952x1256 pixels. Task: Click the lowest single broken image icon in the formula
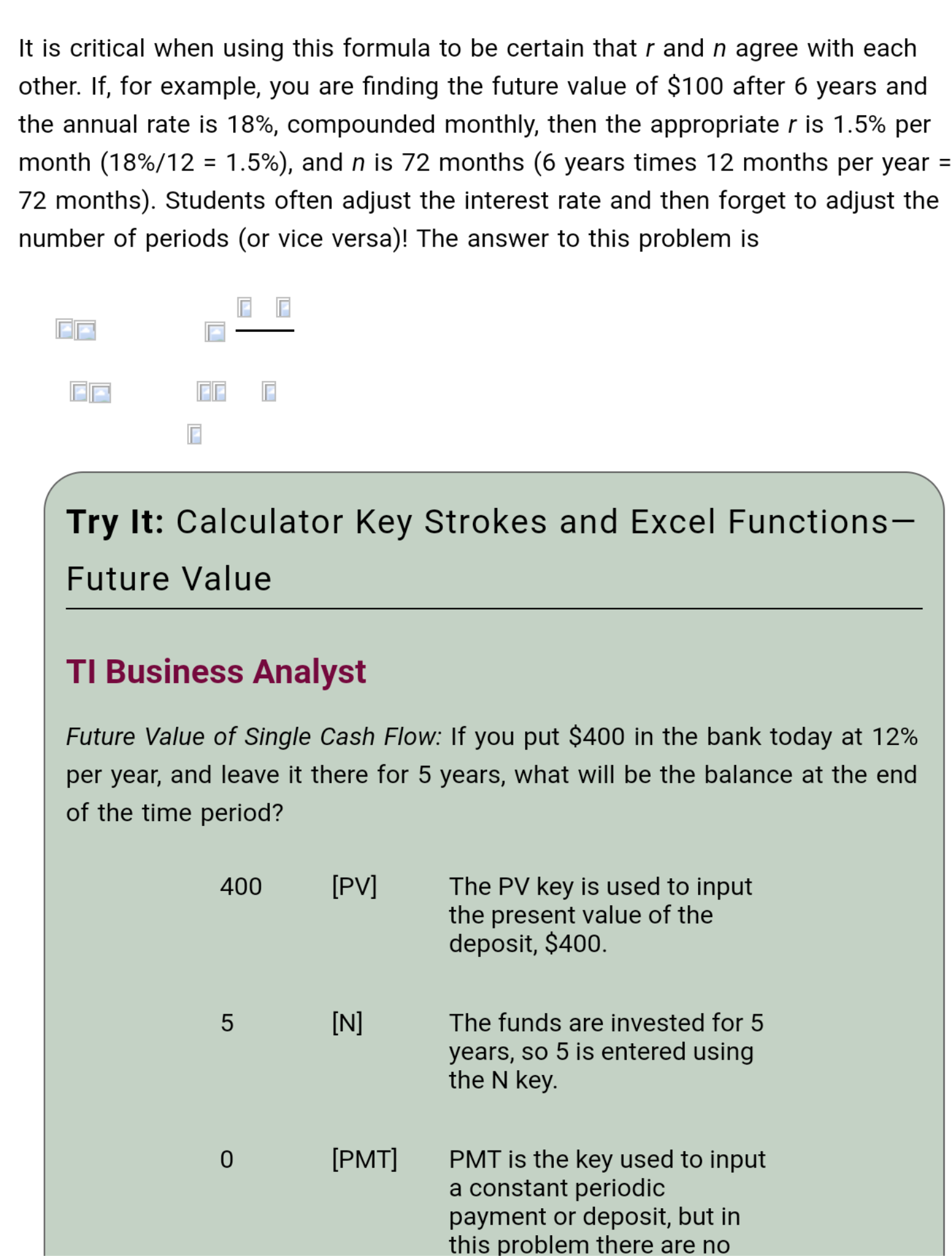tap(194, 434)
